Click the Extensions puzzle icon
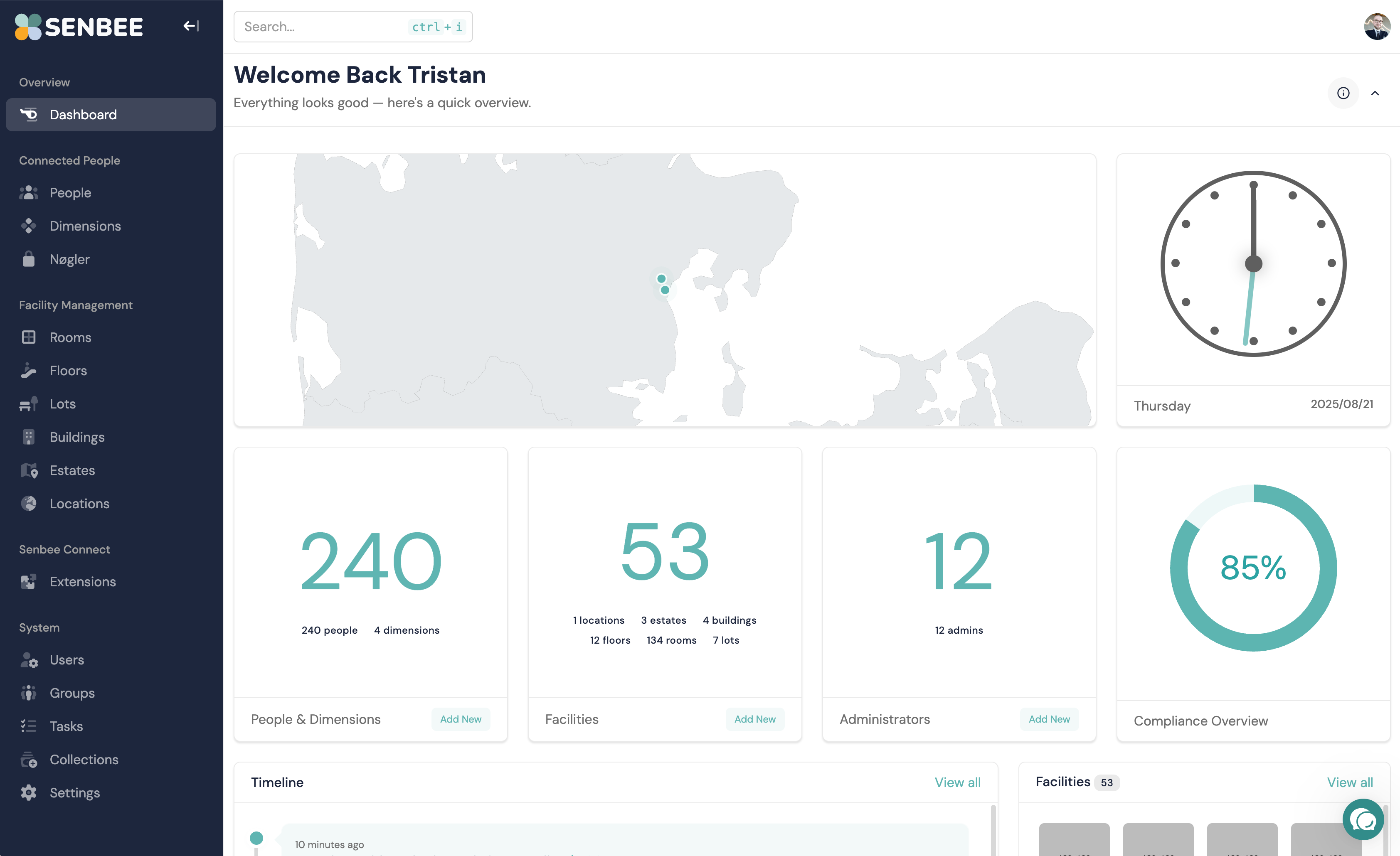Image resolution: width=1400 pixels, height=856 pixels. pos(28,582)
